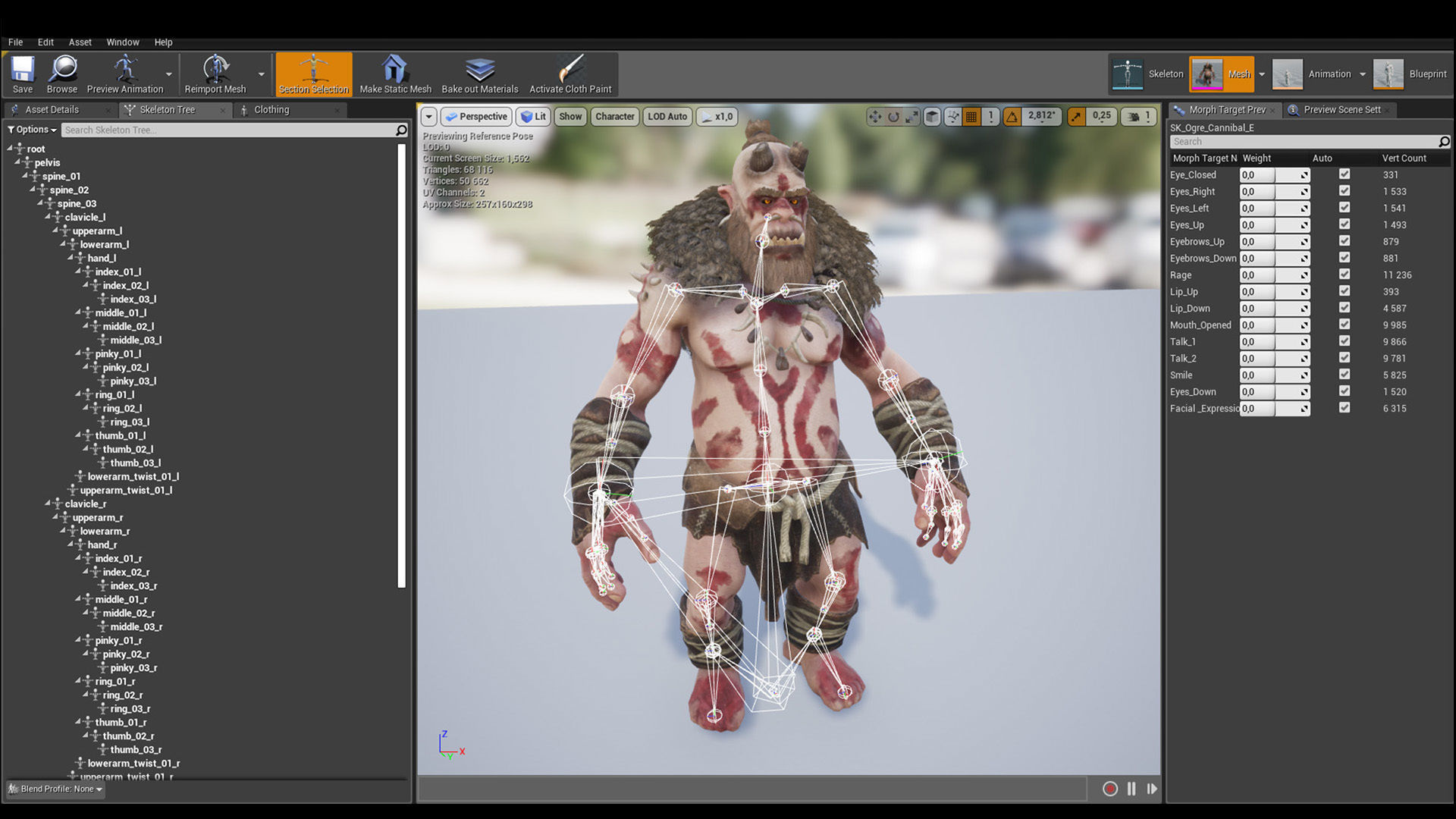The height and width of the screenshot is (819, 1456).
Task: Click the Search Skeleton Tree field
Action: [x=227, y=130]
